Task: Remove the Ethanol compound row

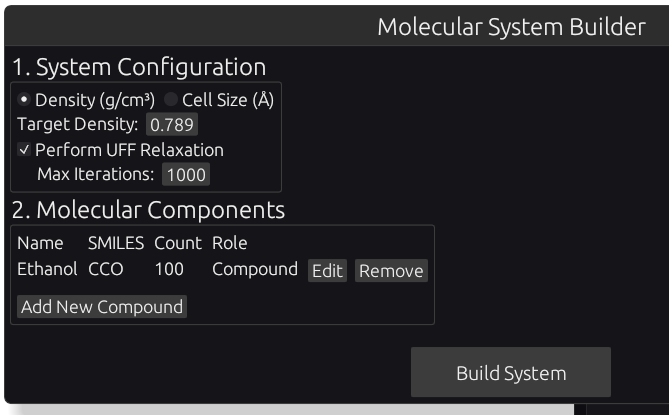Action: (x=391, y=271)
